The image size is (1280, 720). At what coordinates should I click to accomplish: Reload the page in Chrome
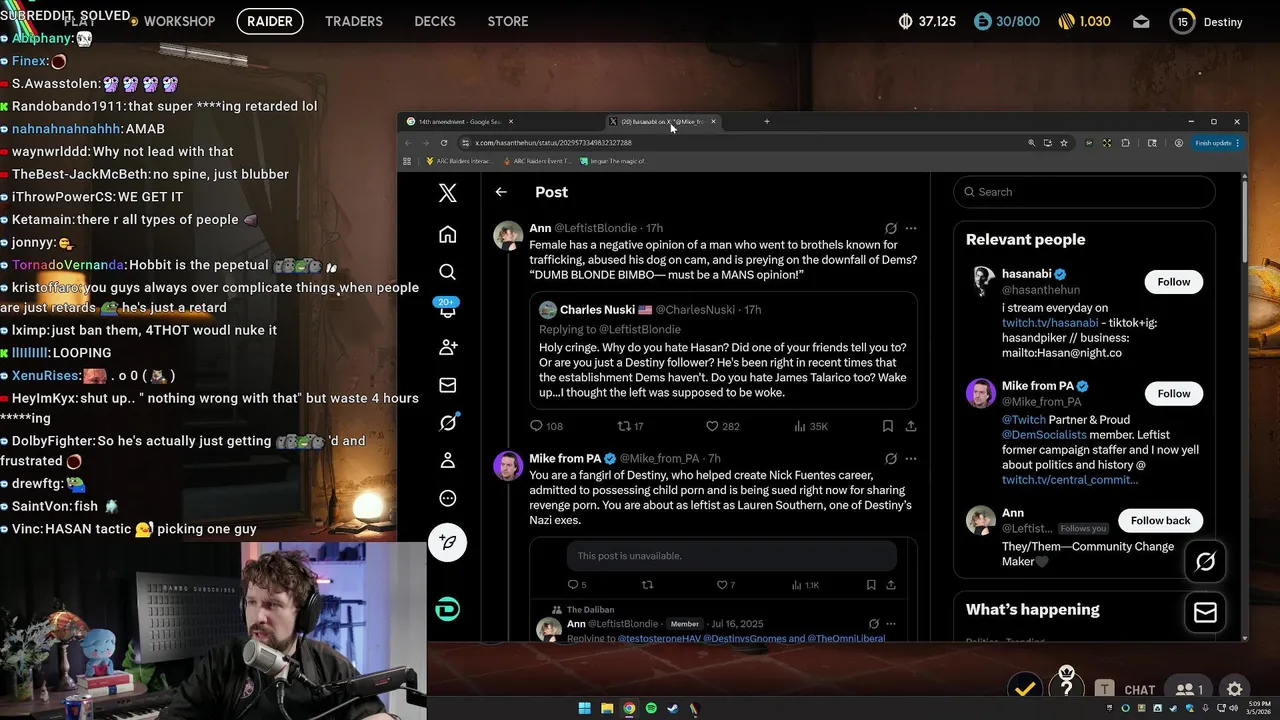point(444,143)
